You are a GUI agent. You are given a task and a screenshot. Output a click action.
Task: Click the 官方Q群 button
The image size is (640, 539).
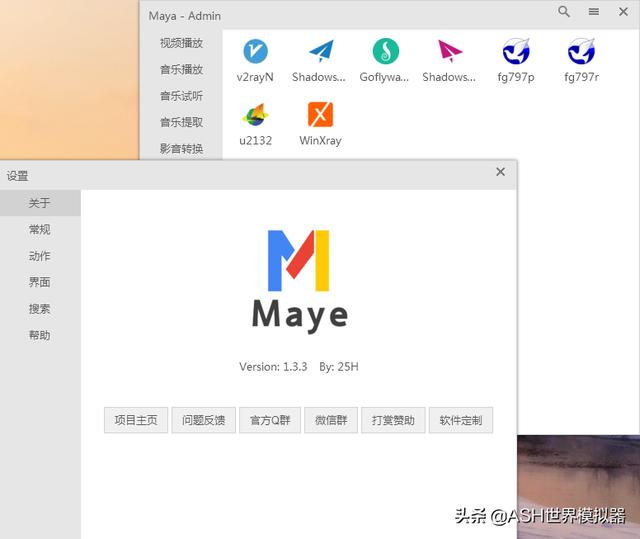point(270,420)
